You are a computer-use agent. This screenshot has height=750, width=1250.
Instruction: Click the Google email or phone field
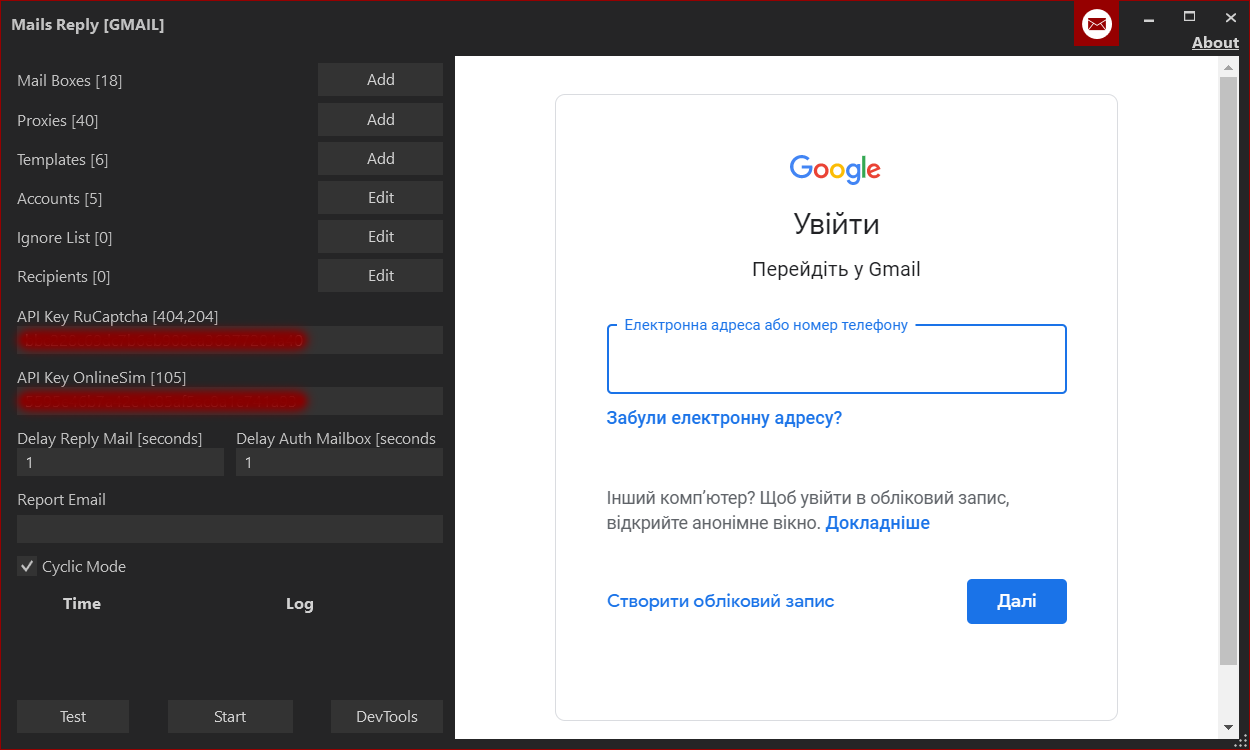(x=836, y=359)
